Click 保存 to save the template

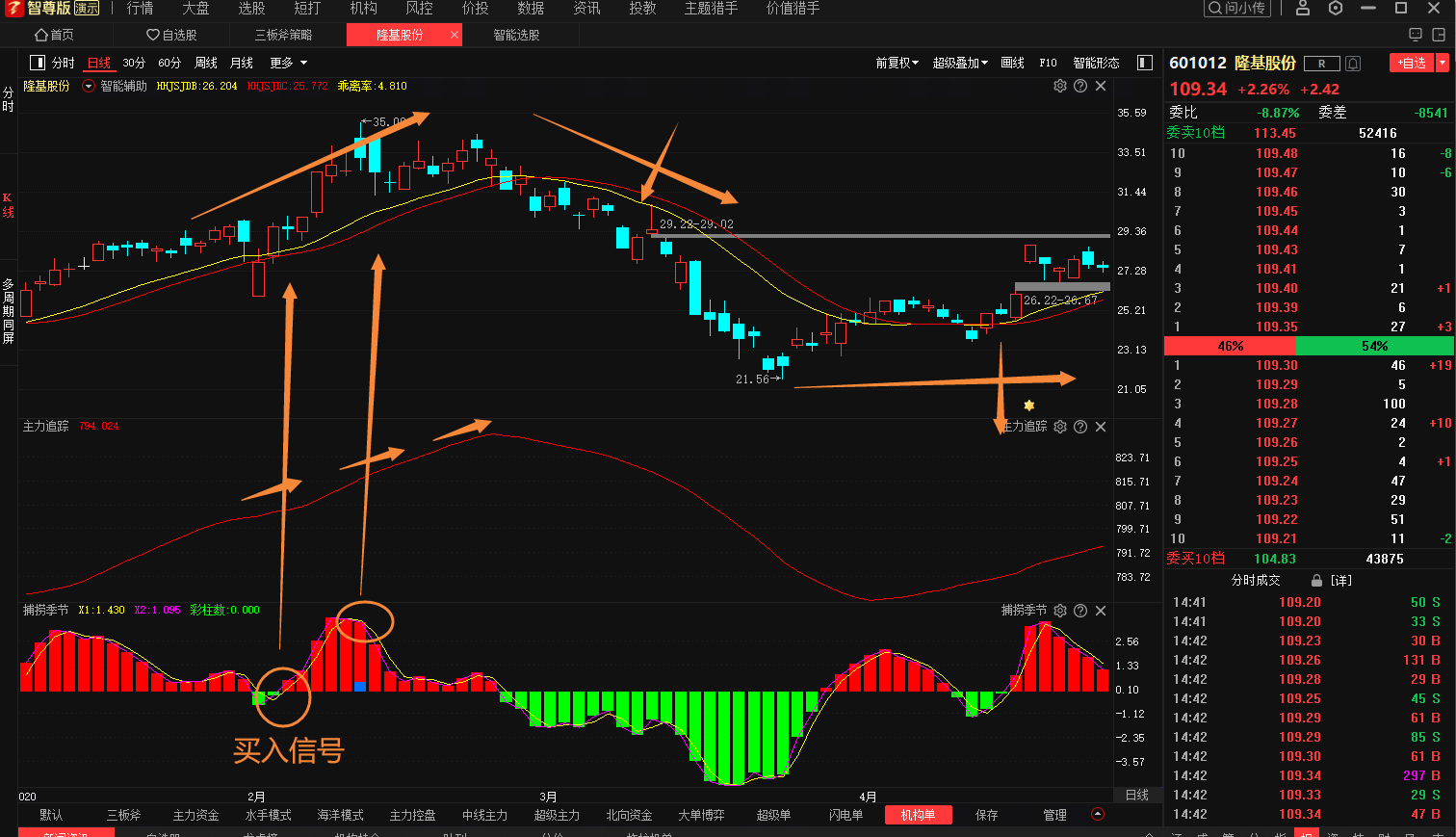(987, 815)
